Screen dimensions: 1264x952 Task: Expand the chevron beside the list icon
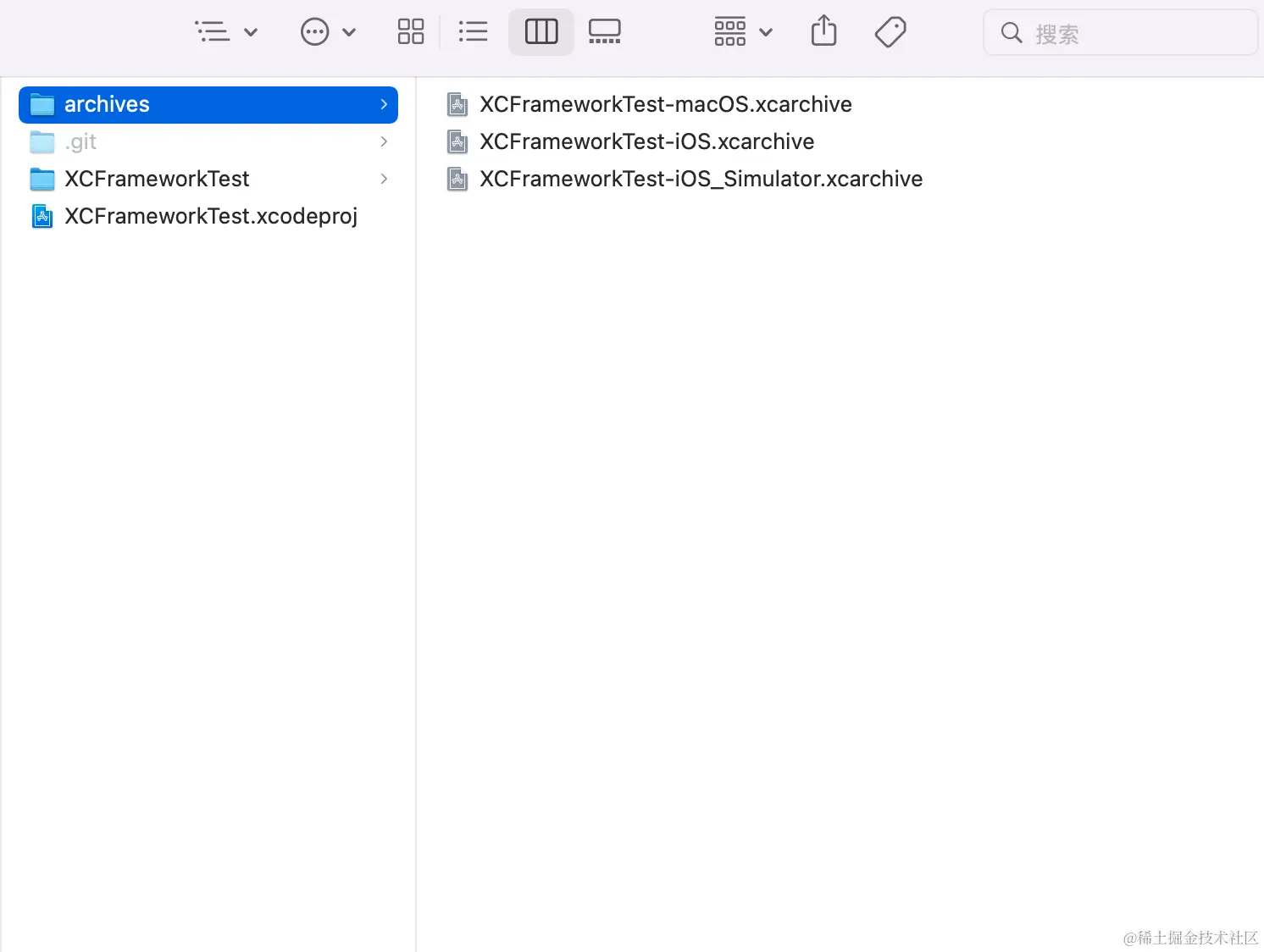251,33
